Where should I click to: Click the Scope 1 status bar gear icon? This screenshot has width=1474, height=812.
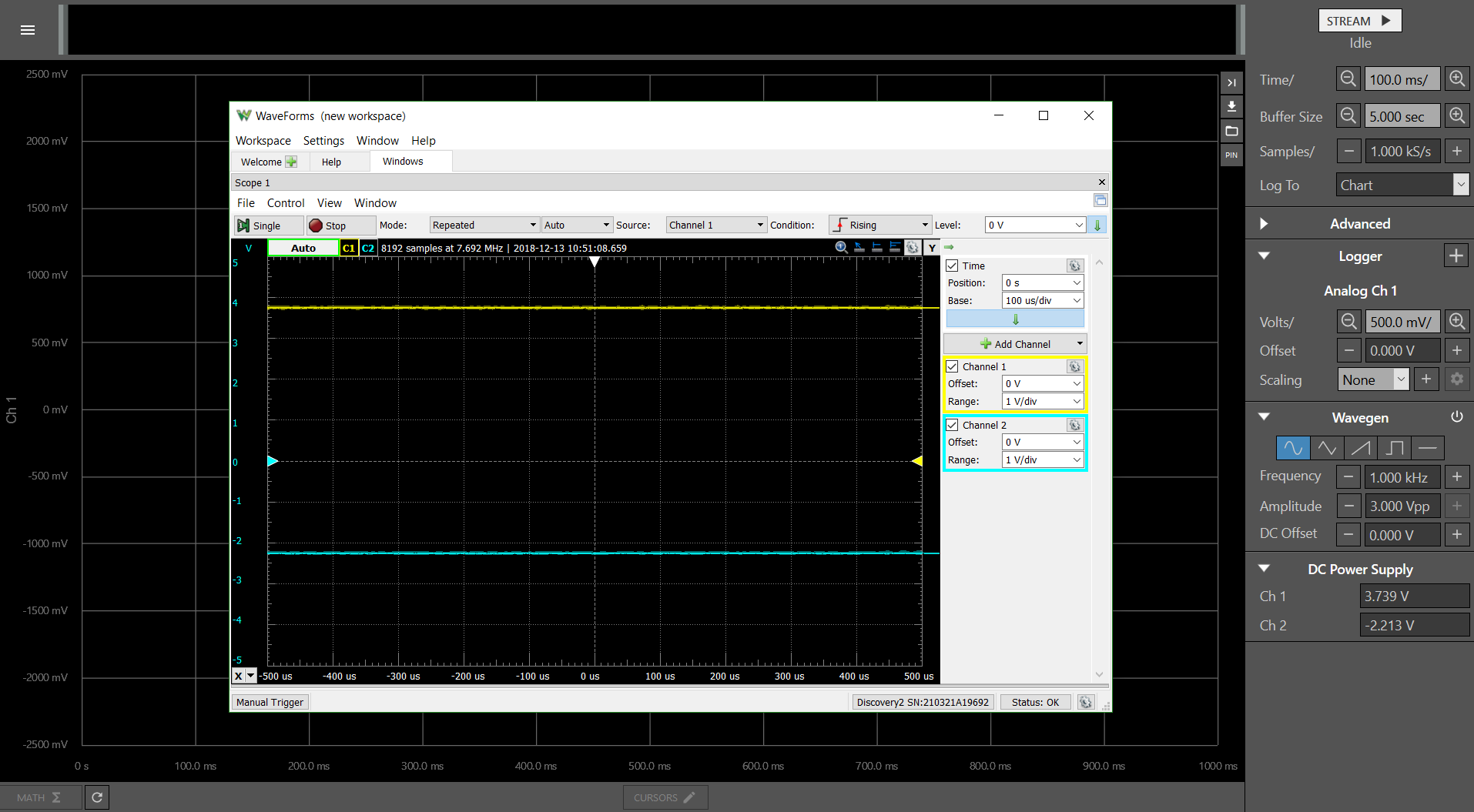pos(1086,702)
